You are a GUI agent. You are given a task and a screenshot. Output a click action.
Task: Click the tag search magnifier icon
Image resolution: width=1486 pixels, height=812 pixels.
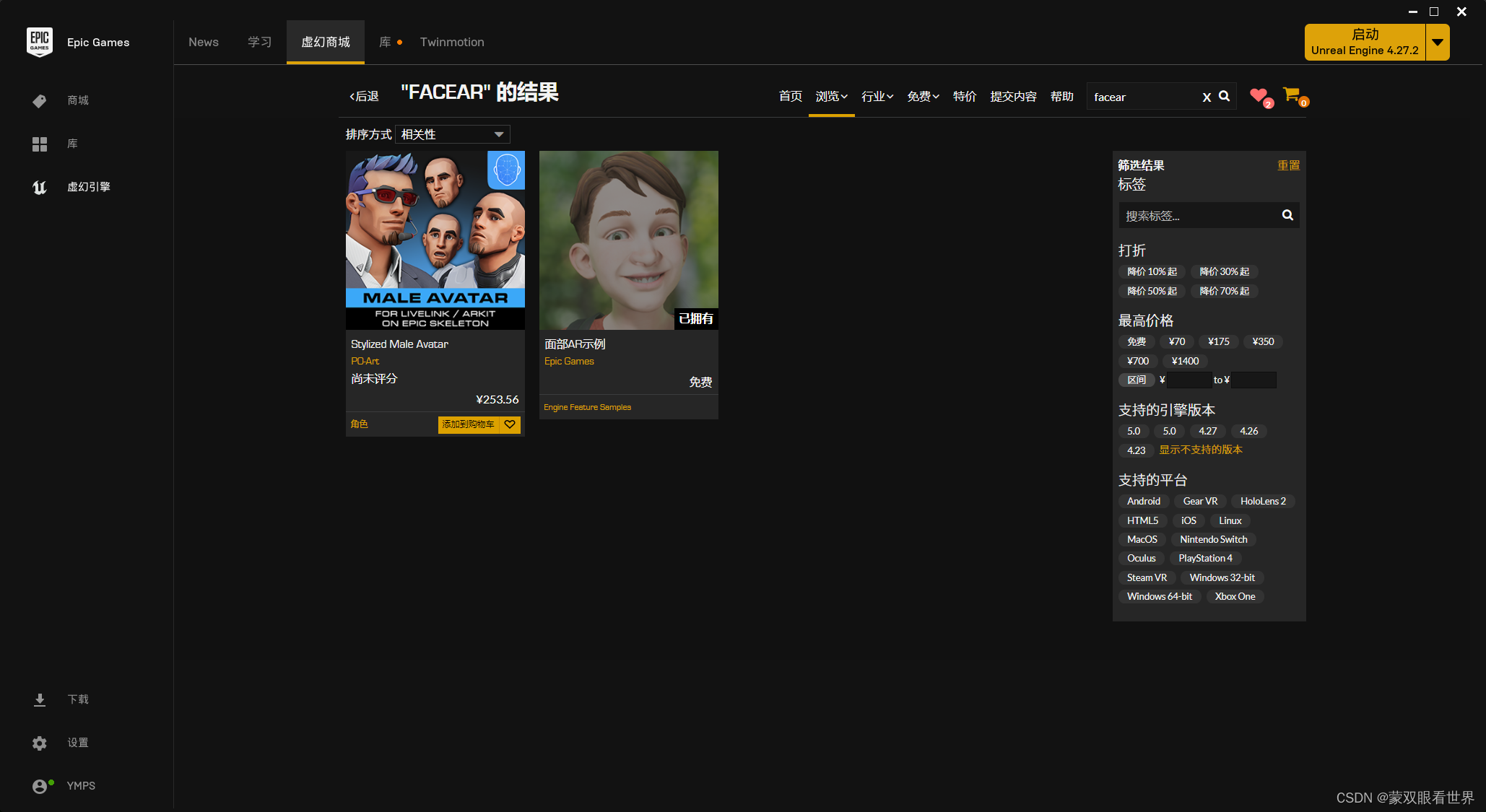(1287, 215)
